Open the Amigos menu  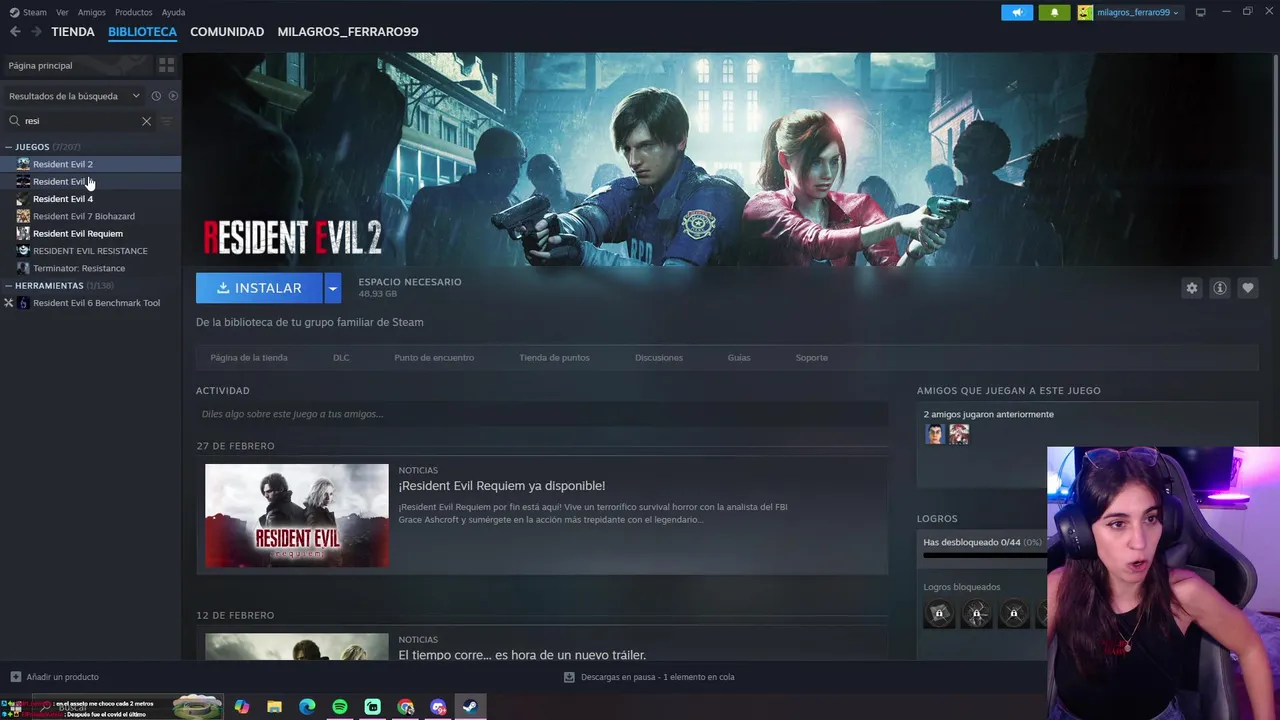tap(92, 12)
